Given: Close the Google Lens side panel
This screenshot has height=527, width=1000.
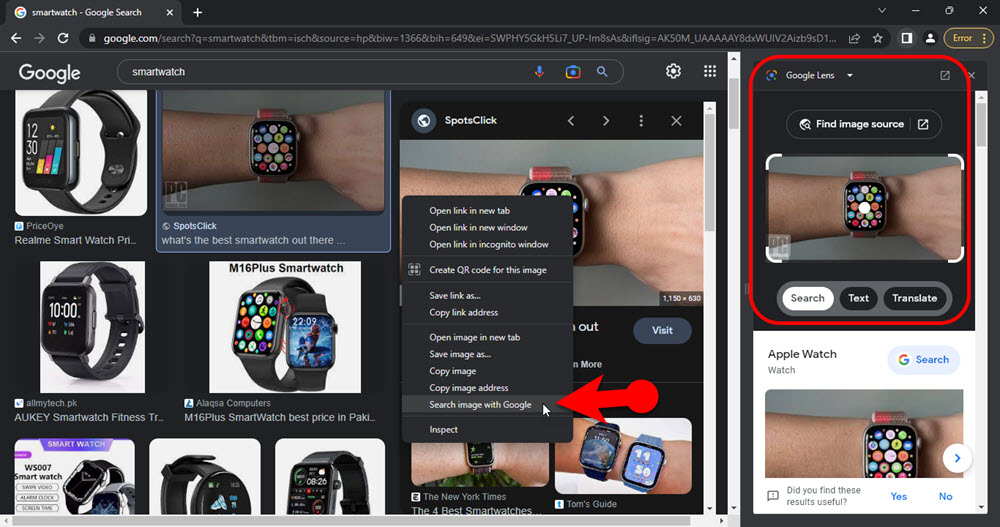Looking at the screenshot, I should pyautogui.click(x=971, y=75).
